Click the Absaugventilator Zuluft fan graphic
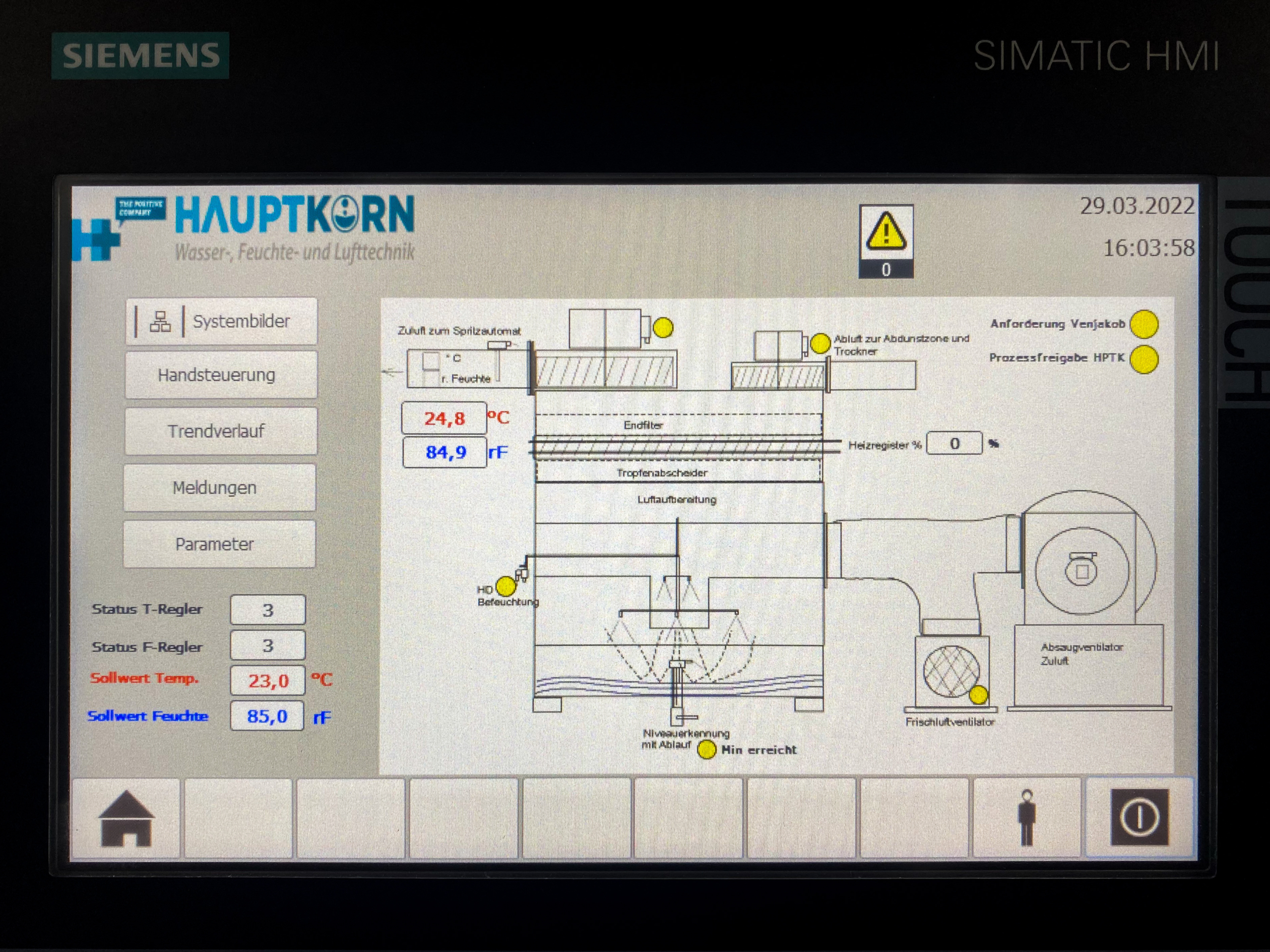The height and width of the screenshot is (952, 1270). 1081,570
